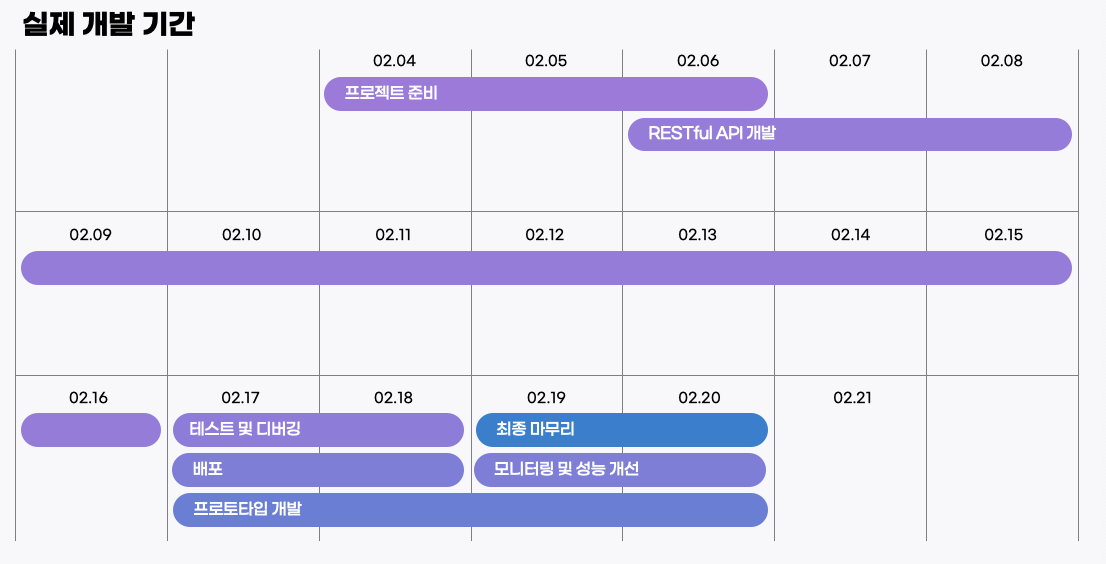Viewport: 1106px width, 564px height.
Task: Select the 02.04 date header
Action: [x=394, y=61]
